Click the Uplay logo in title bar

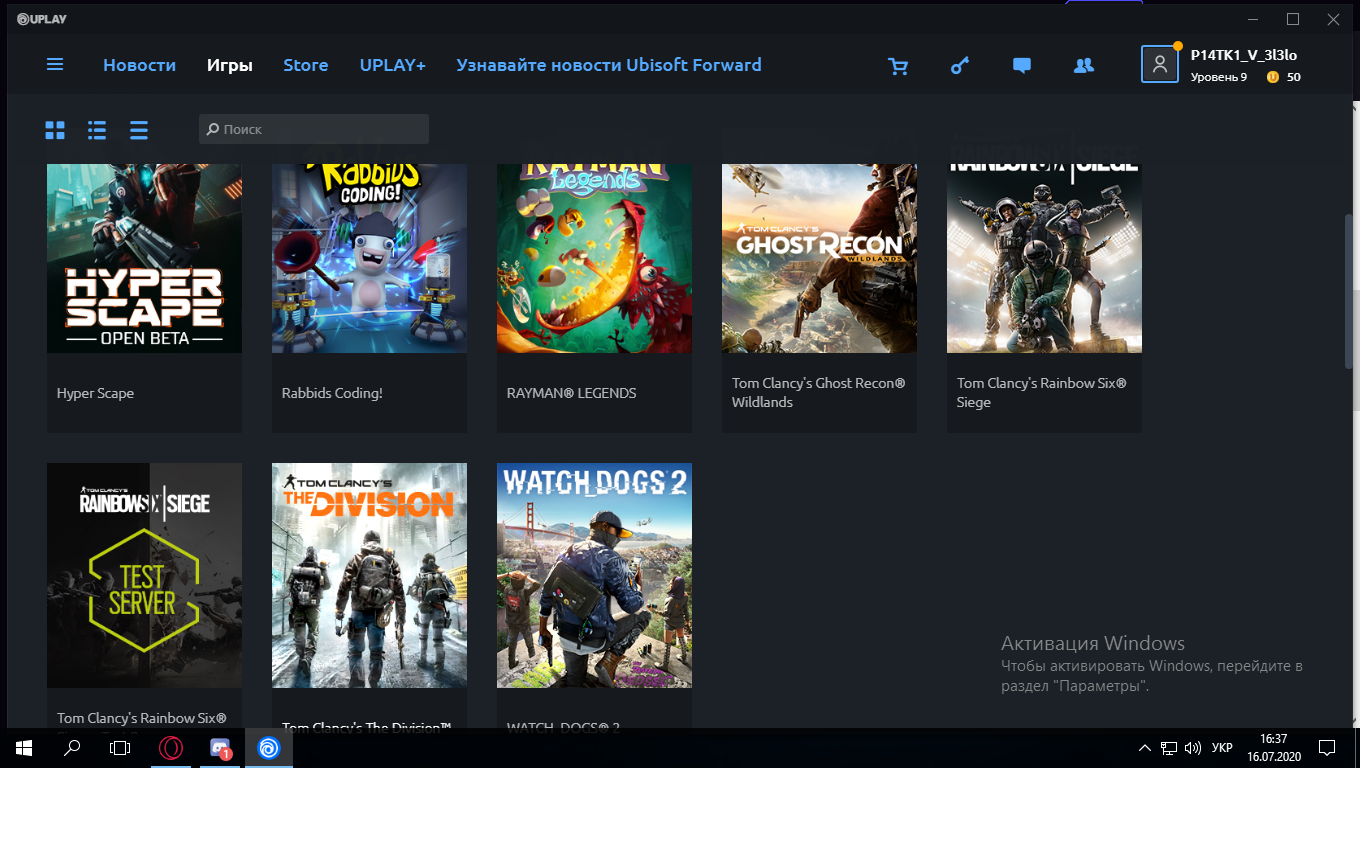pyautogui.click(x=43, y=19)
